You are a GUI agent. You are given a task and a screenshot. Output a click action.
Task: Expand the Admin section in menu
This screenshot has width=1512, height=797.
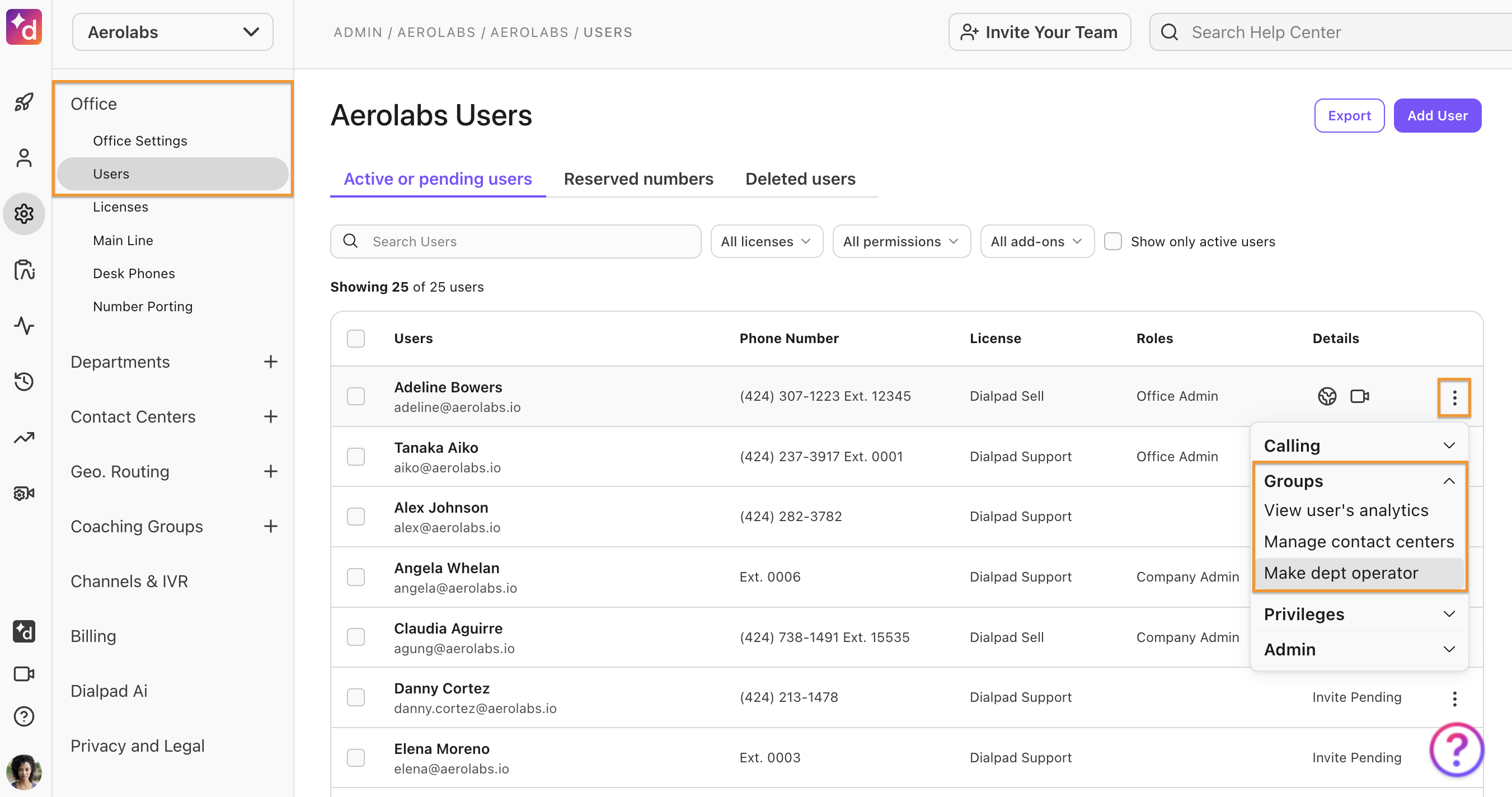[1359, 649]
